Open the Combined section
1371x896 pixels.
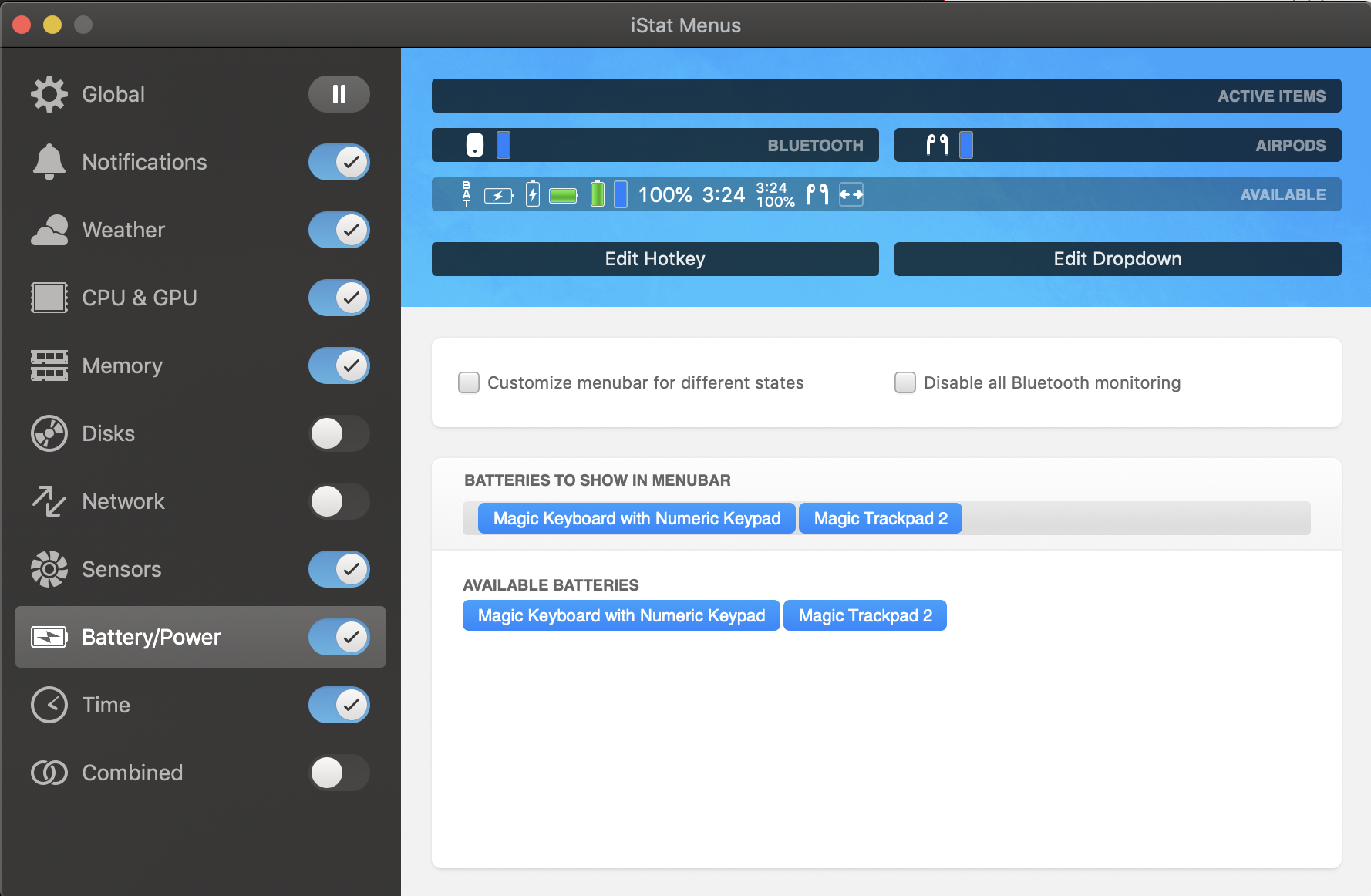coord(133,773)
